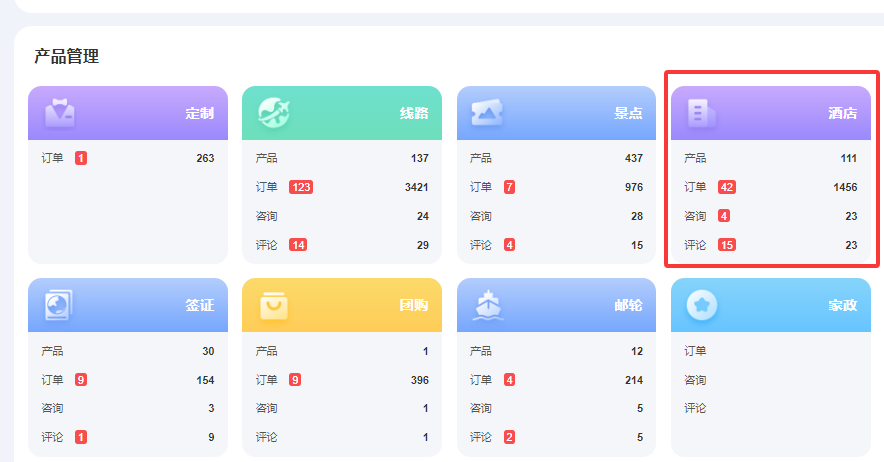
Task: Click the 线路 airplane globe icon
Action: point(274,112)
